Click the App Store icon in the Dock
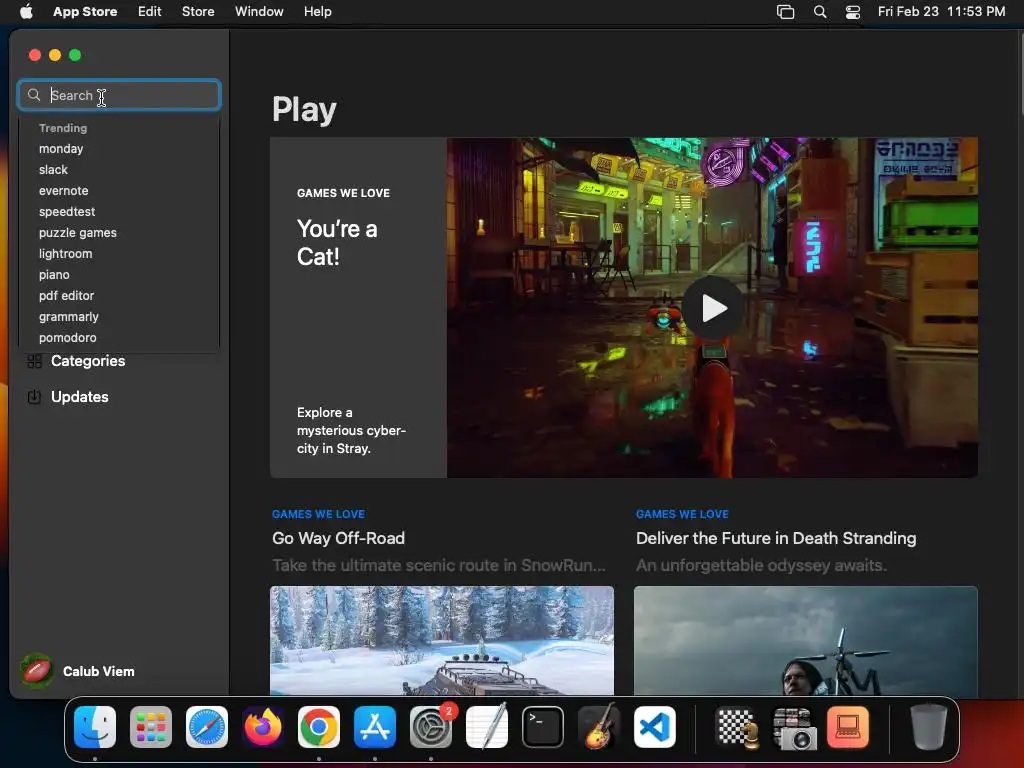This screenshot has width=1024, height=768. coord(375,727)
